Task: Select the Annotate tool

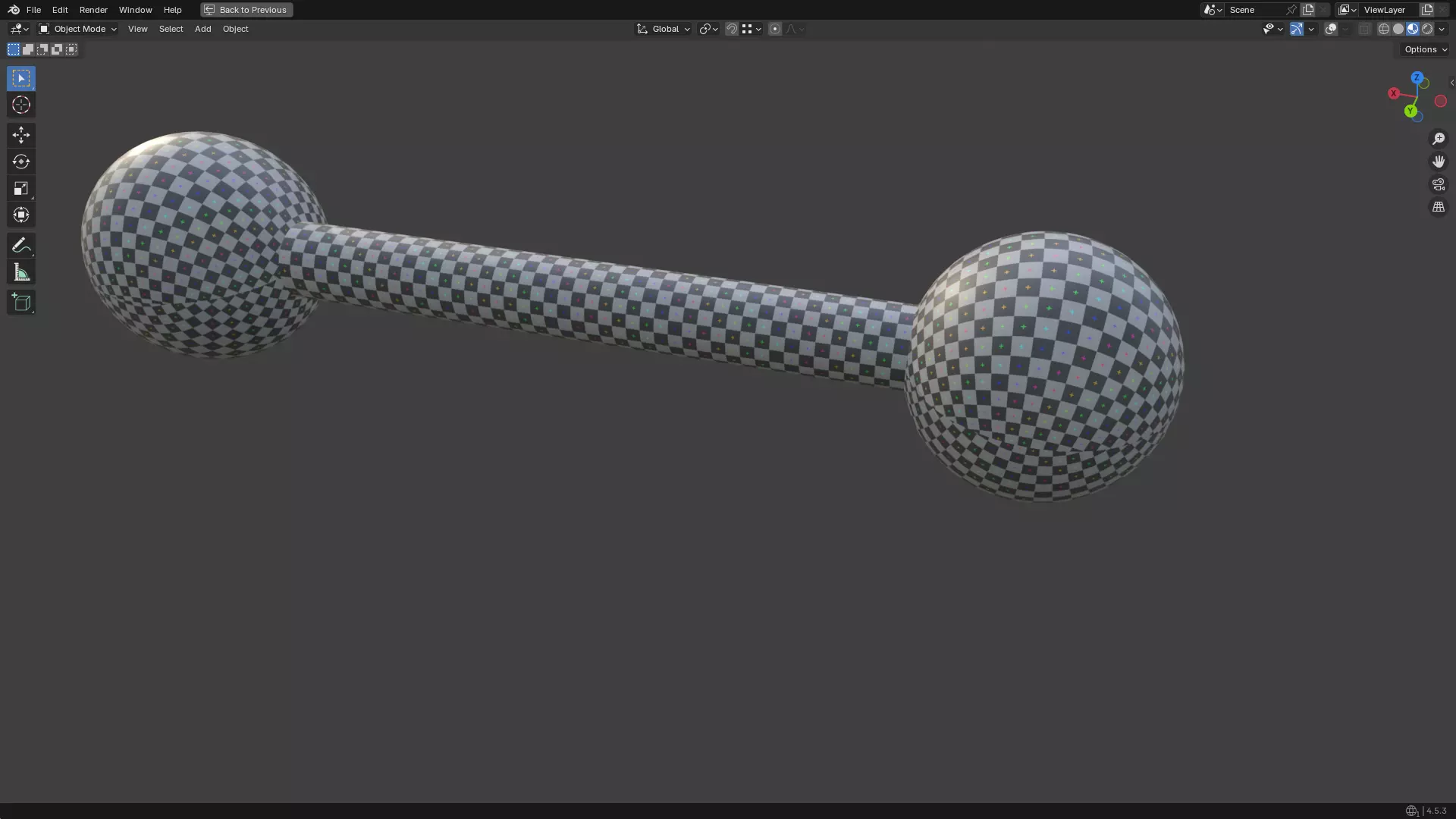Action: point(21,245)
